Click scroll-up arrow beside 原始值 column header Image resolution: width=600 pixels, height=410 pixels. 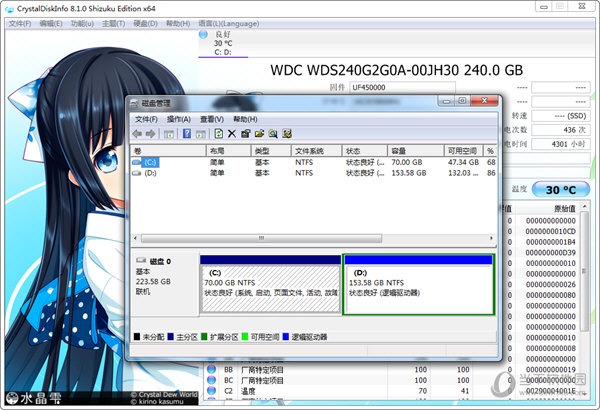click(584, 206)
